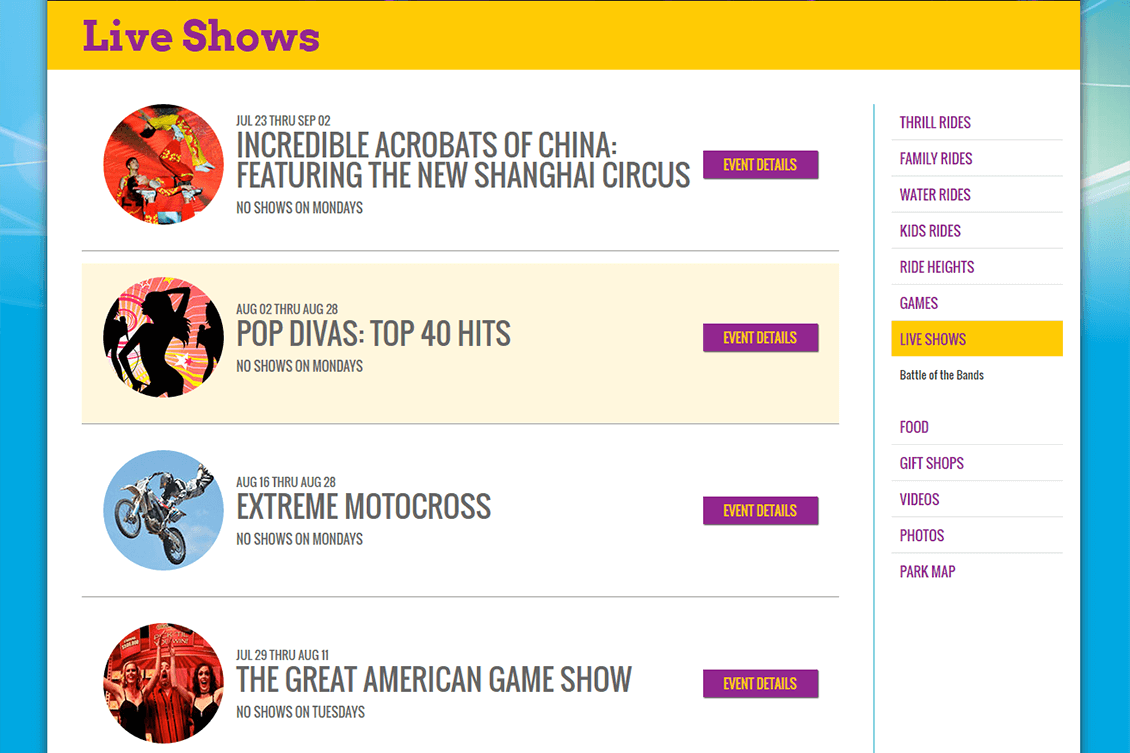Click the 'NO SHOWS ON TUESDAYS' note
The height and width of the screenshot is (753, 1130).
coord(301,712)
